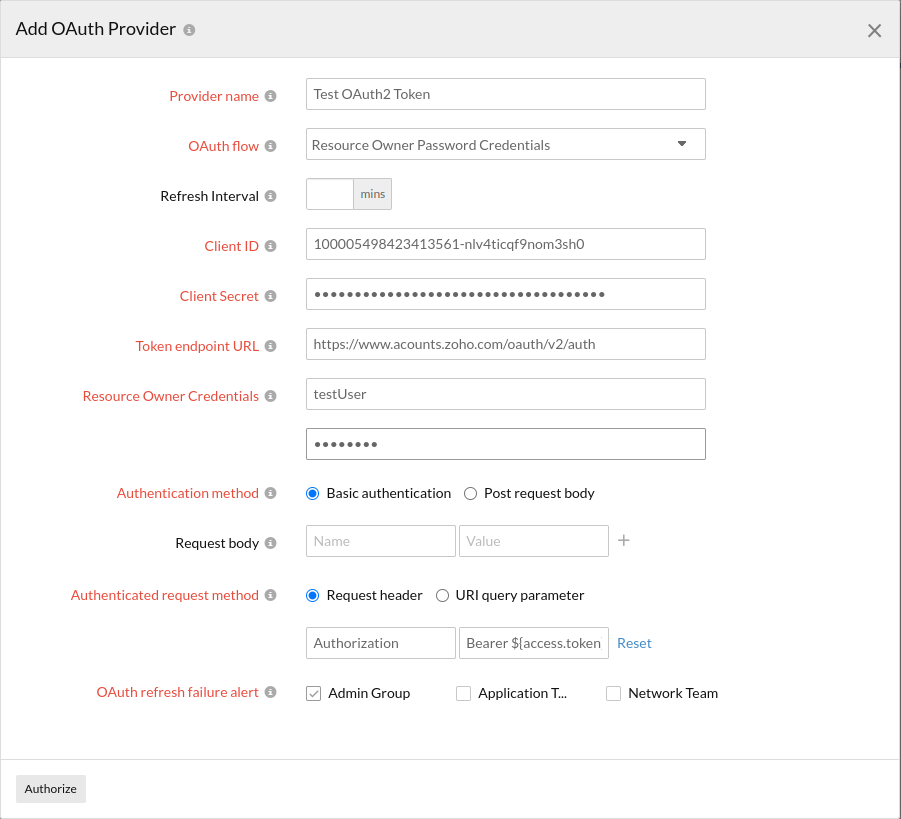Viewport: 901px width, 819px height.
Task: Click inside the Client ID text field
Action: coord(505,244)
